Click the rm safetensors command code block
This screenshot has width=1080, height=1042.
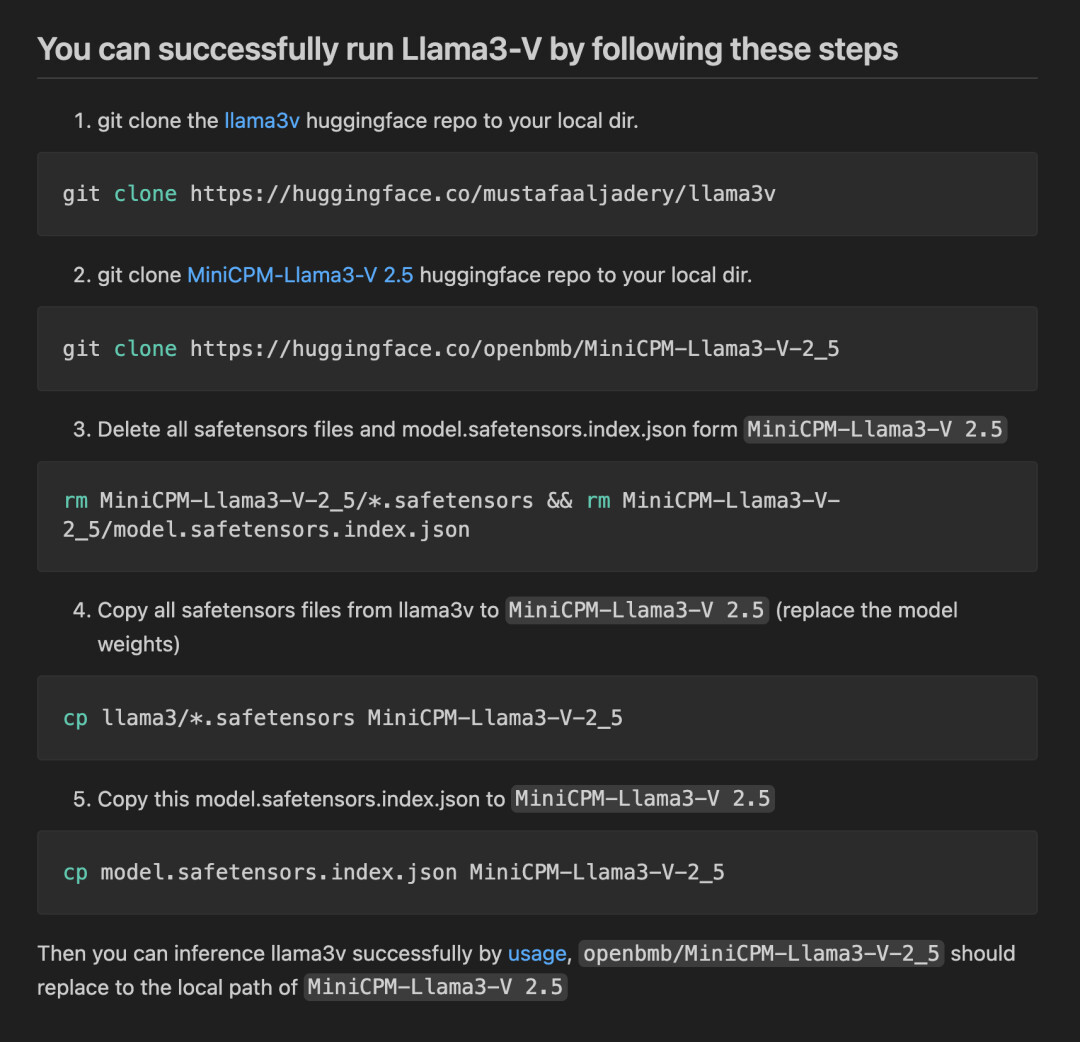click(x=537, y=516)
